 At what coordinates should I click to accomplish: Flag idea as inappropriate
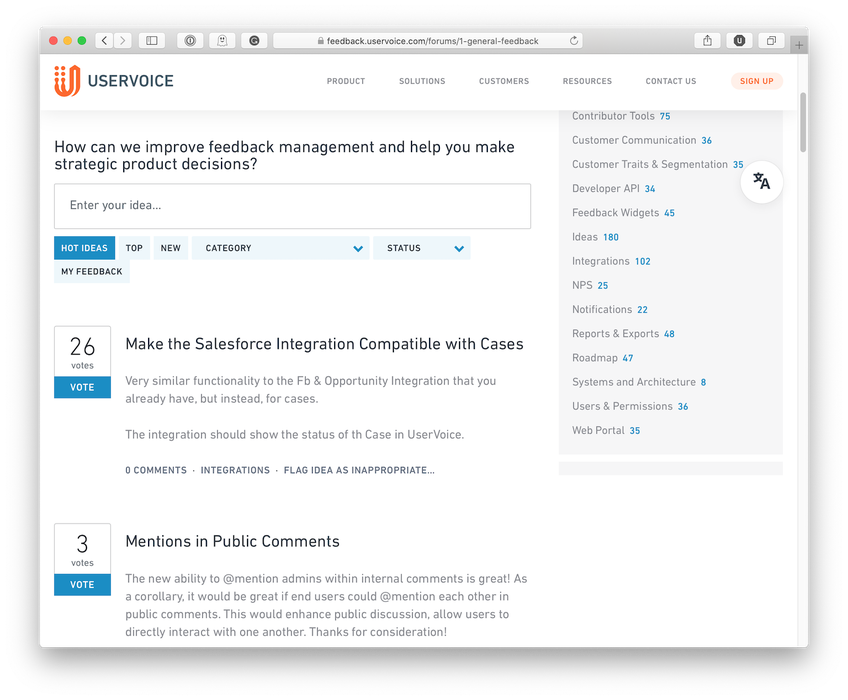(x=359, y=470)
